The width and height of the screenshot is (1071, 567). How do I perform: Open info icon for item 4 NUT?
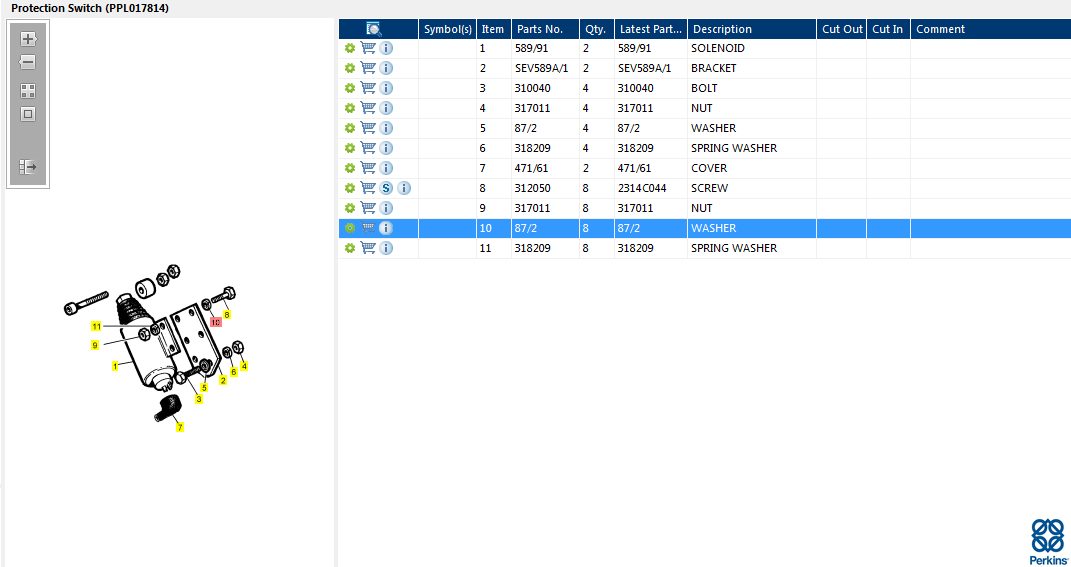point(386,108)
